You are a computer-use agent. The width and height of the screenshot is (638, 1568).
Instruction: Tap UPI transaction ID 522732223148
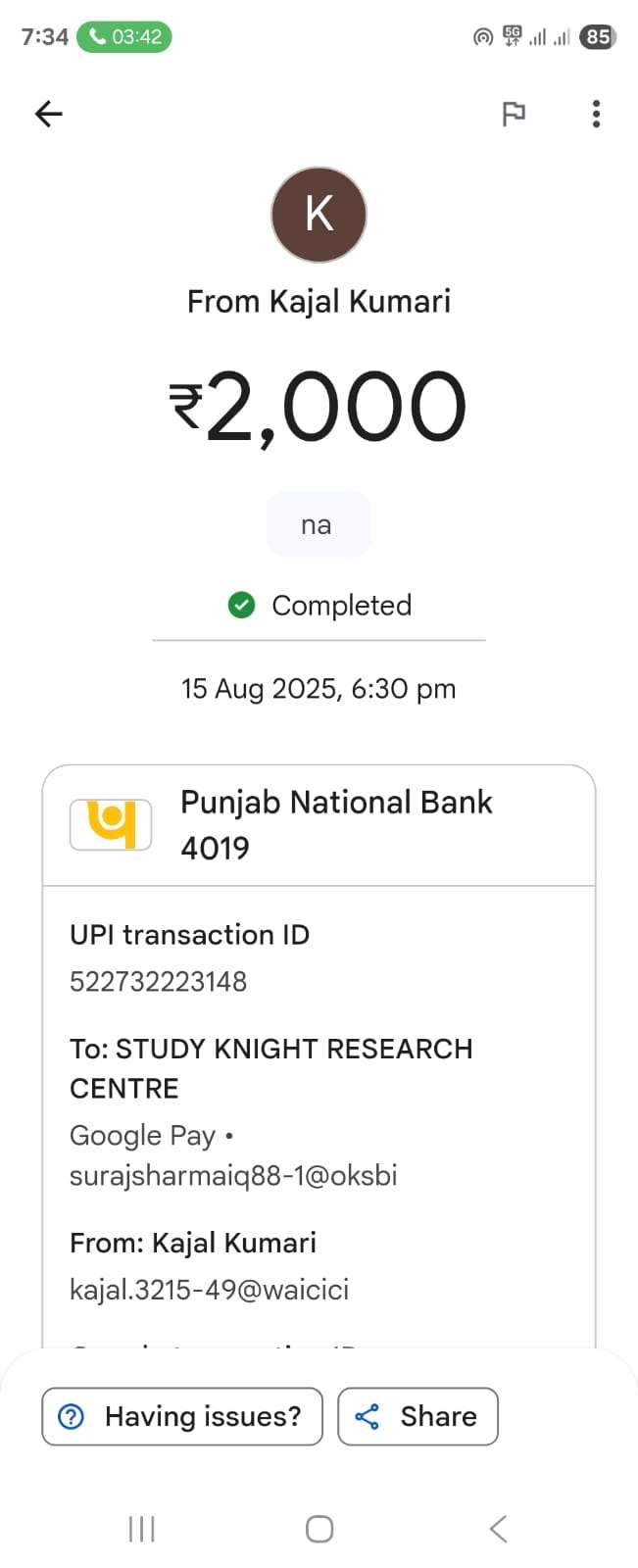pyautogui.click(x=158, y=981)
